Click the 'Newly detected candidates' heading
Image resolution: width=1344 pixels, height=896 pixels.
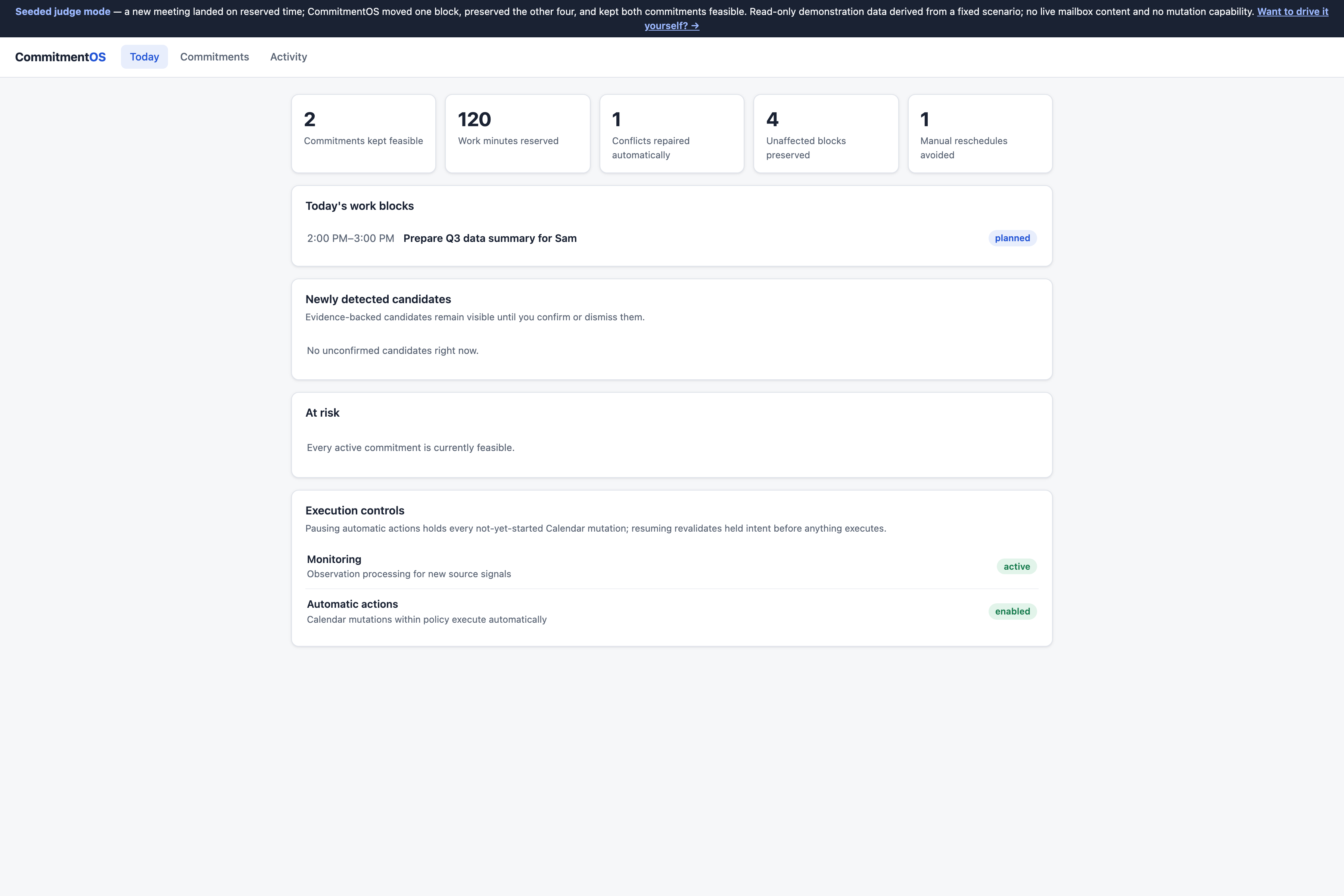378,299
